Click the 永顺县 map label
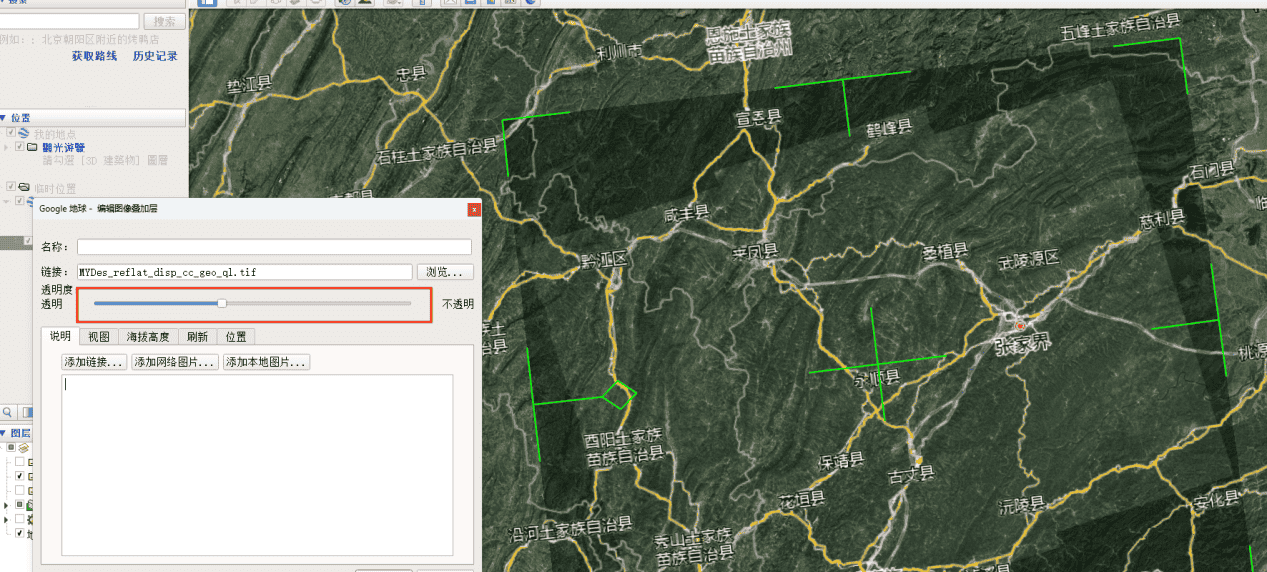This screenshot has width=1267, height=572. point(876,379)
